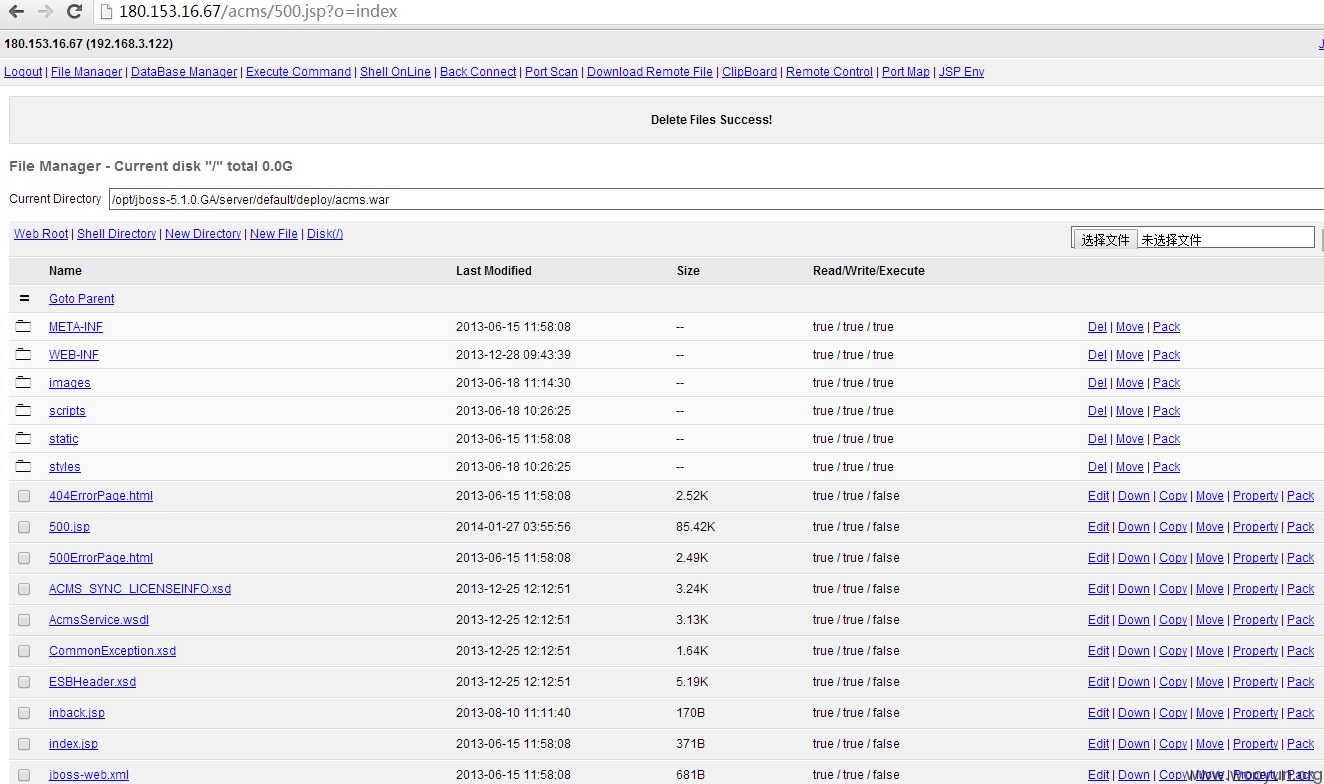
Task: Click the New Directory link
Action: pyautogui.click(x=203, y=234)
